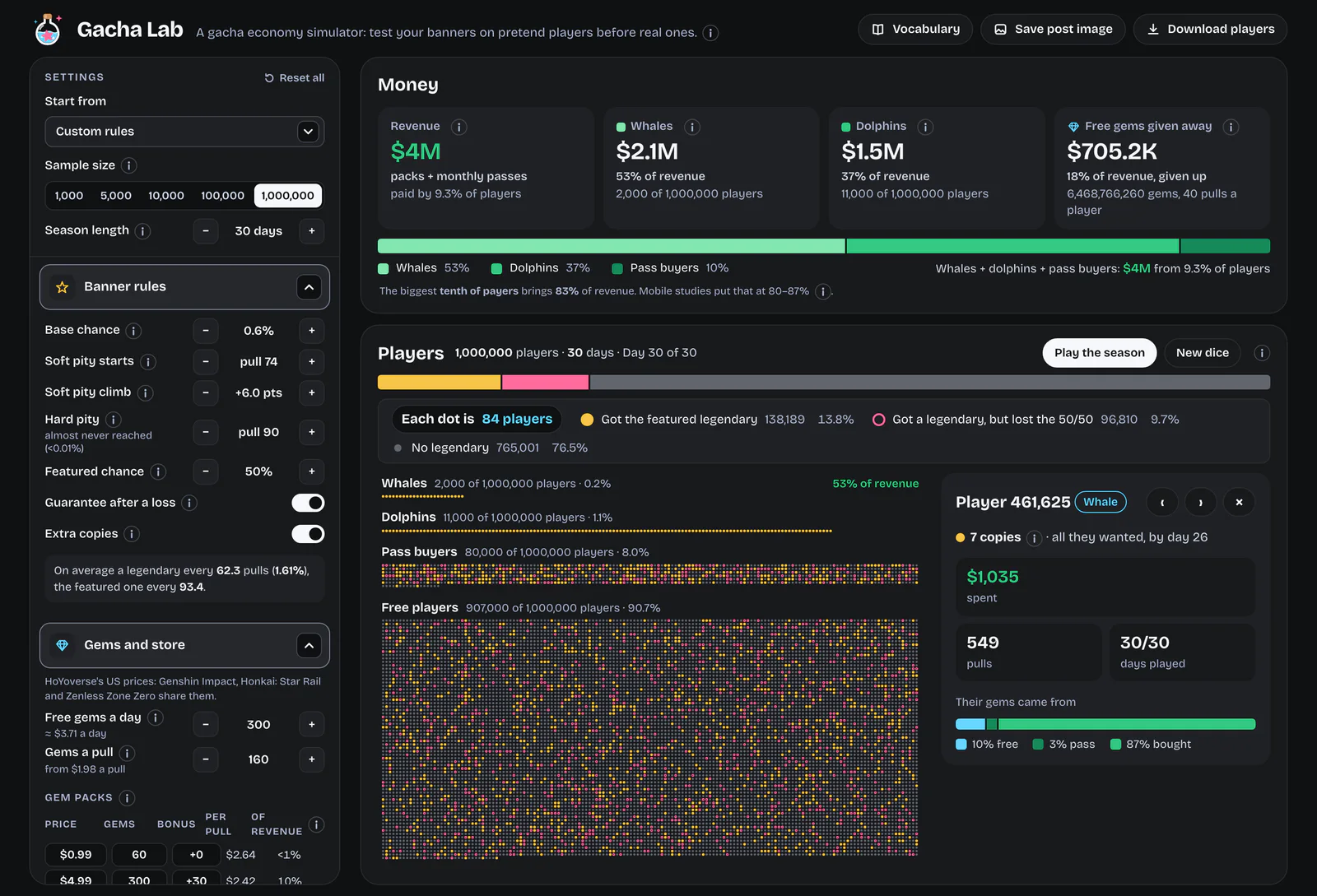Collapse the Banner rules section
The image size is (1317, 896).
point(309,287)
